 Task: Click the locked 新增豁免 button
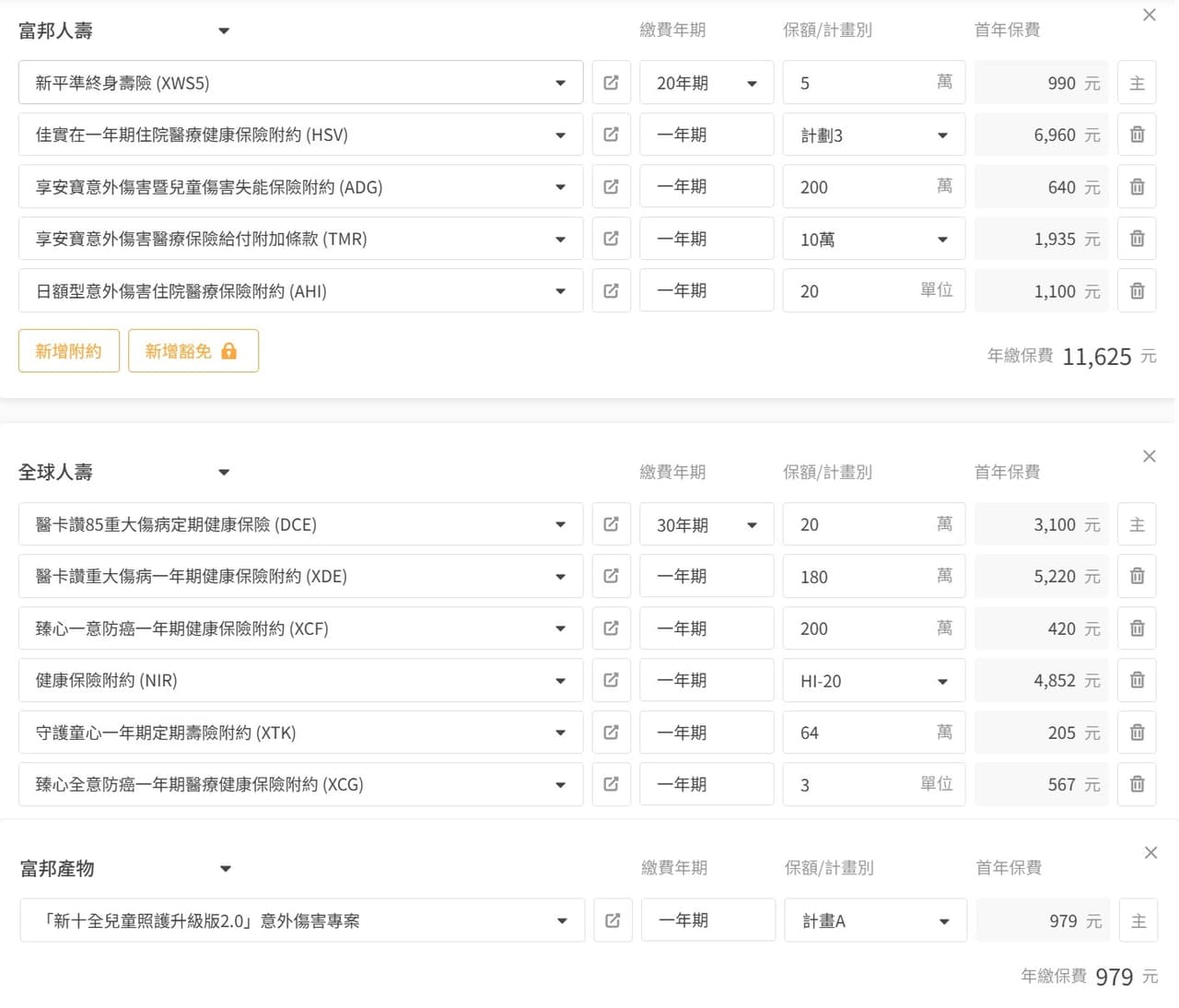pos(193,351)
